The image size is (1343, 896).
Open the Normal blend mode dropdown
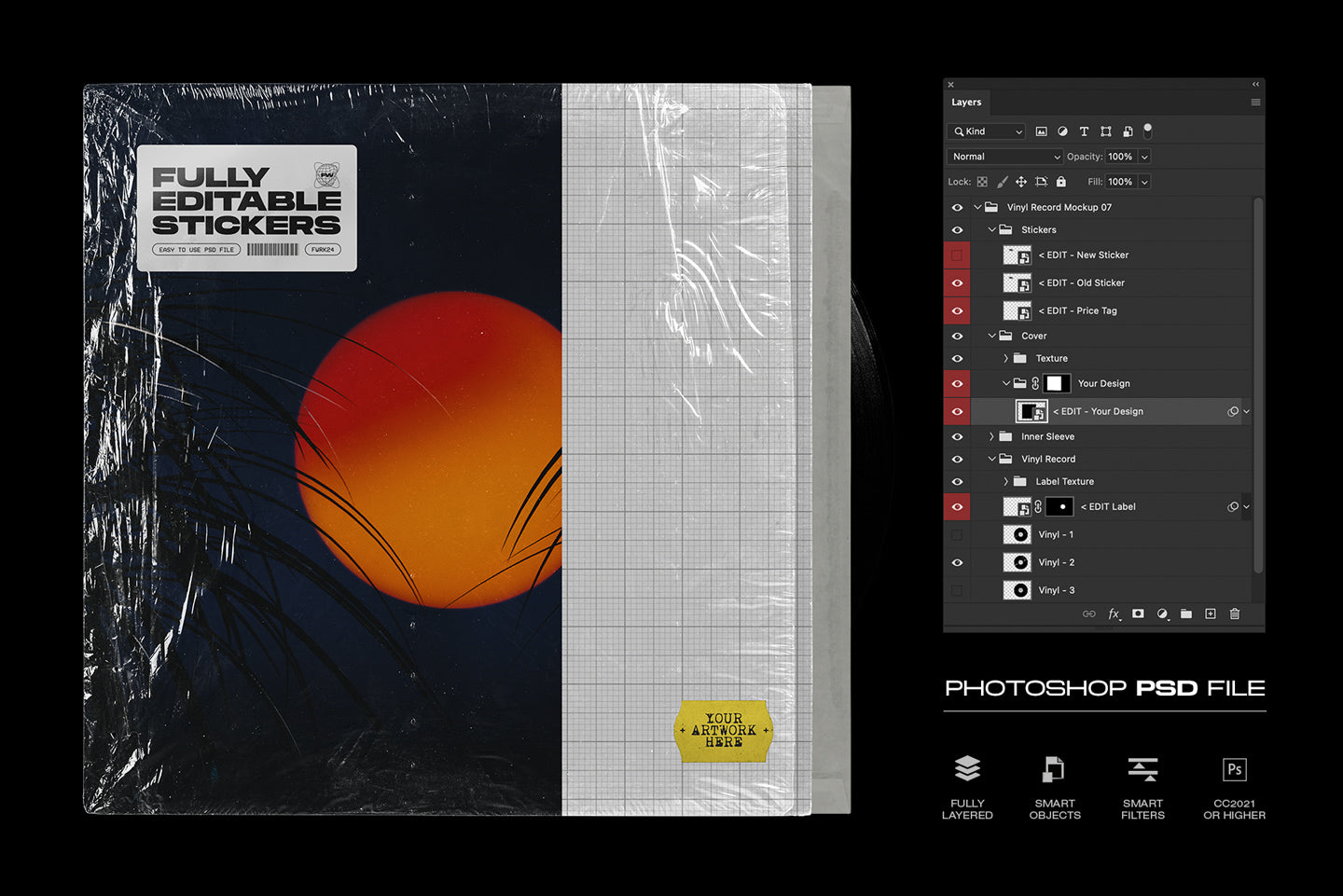click(1004, 157)
